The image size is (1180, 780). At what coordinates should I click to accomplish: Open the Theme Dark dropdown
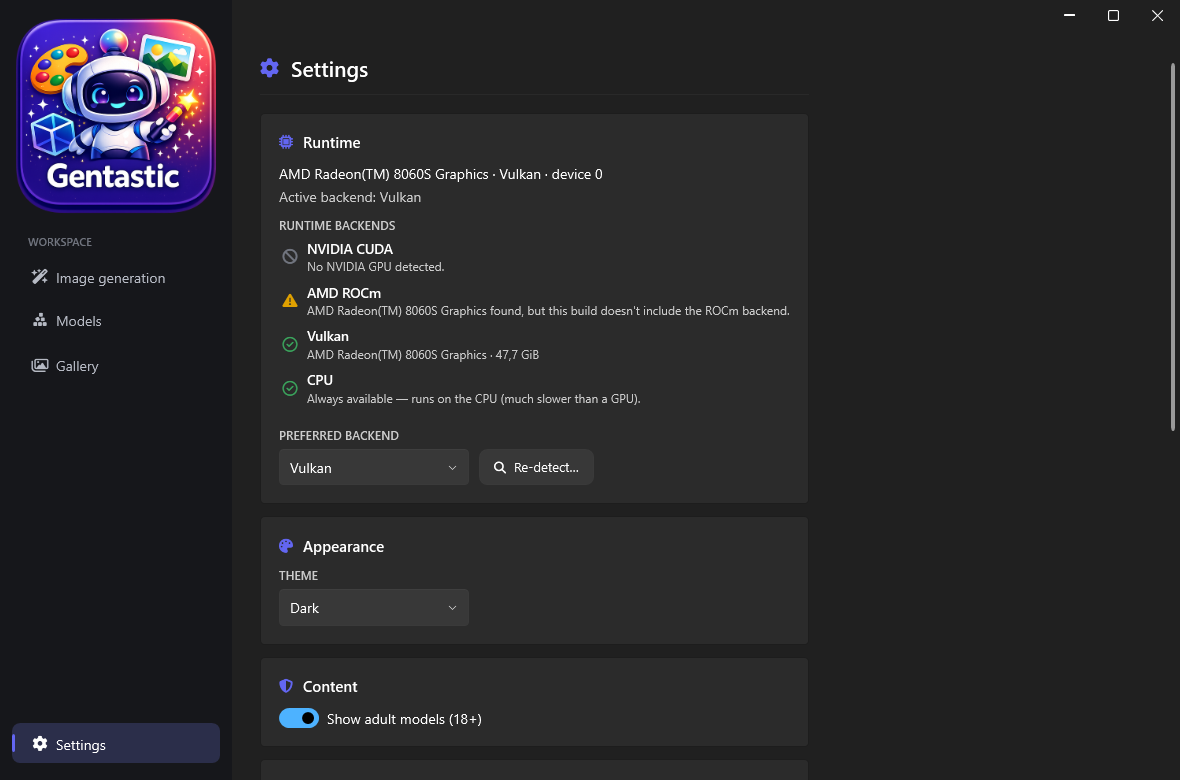[x=374, y=608]
